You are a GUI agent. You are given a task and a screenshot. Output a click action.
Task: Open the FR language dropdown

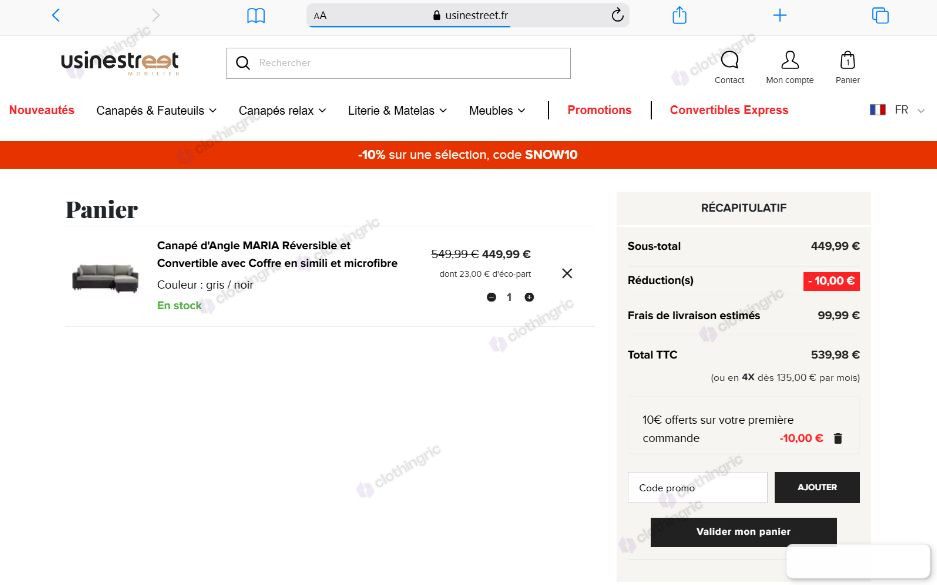[897, 110]
